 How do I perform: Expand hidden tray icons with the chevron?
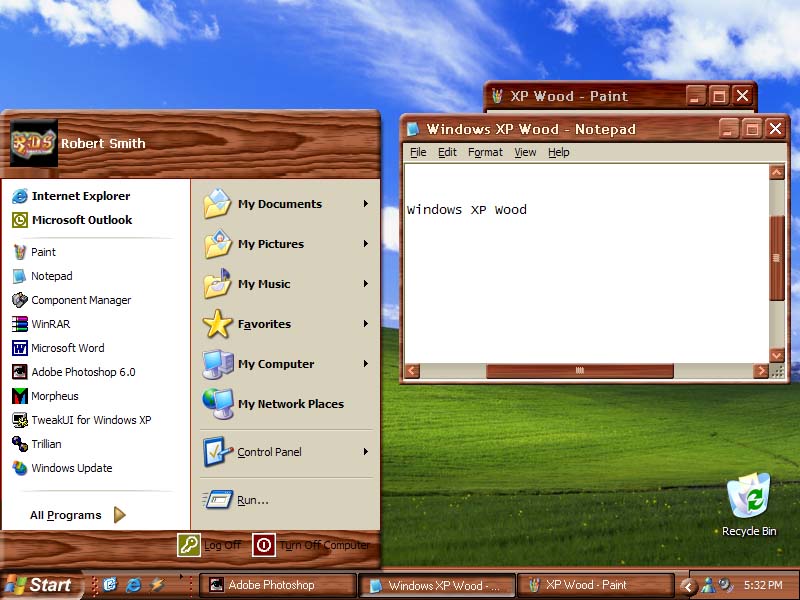tap(688, 587)
